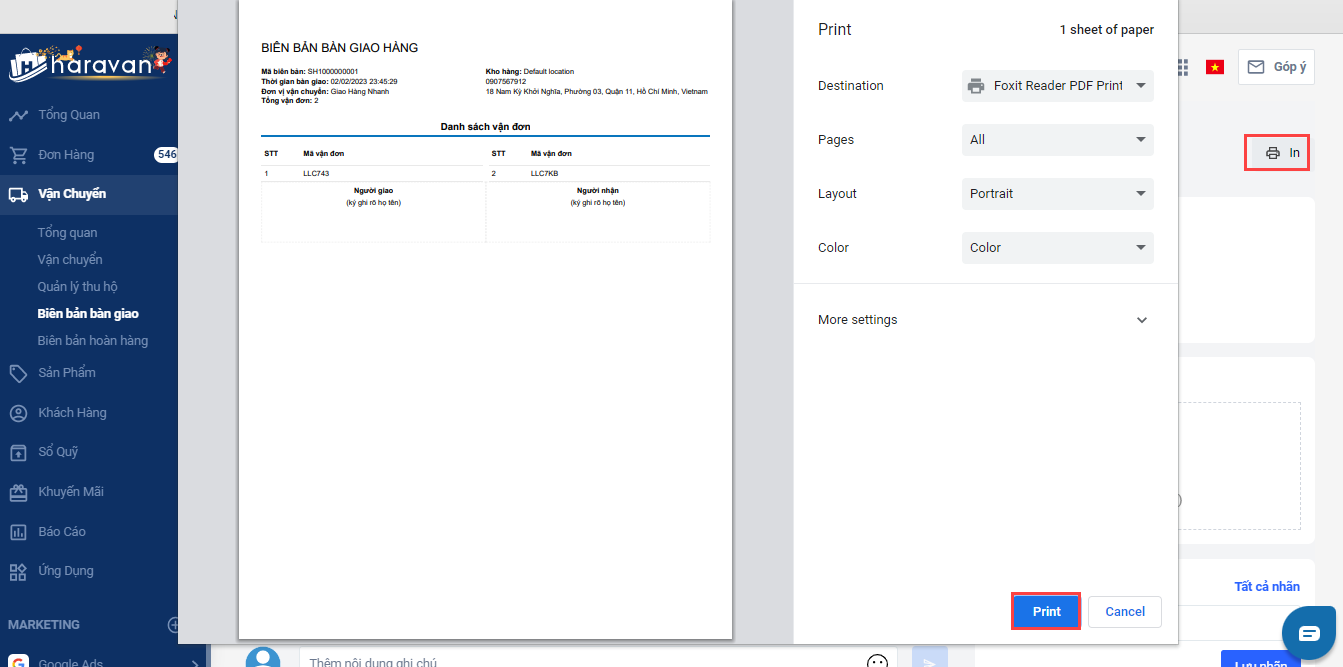The height and width of the screenshot is (667, 1343).
Task: Open the Tổng quan shipping submenu item
Action: [67, 233]
